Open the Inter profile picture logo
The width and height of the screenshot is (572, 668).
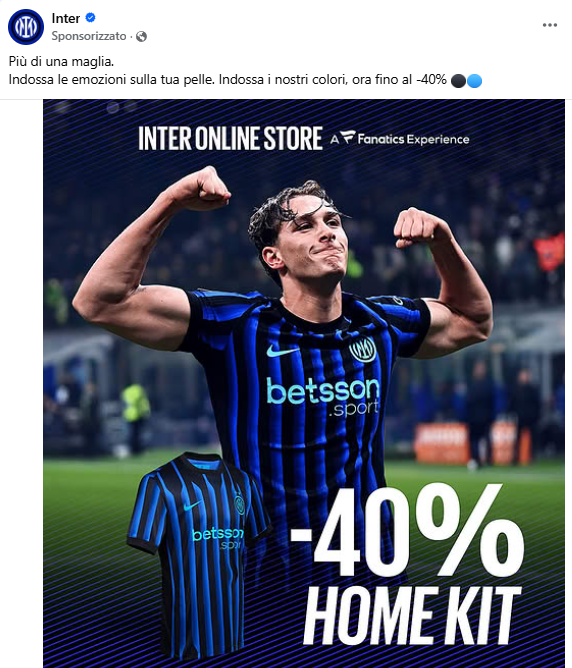[26, 27]
